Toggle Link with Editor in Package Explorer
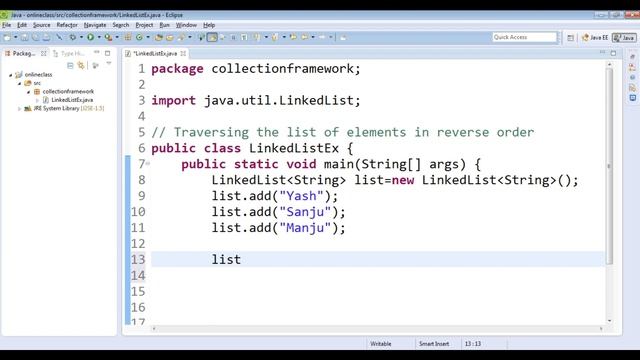 (x=81, y=65)
